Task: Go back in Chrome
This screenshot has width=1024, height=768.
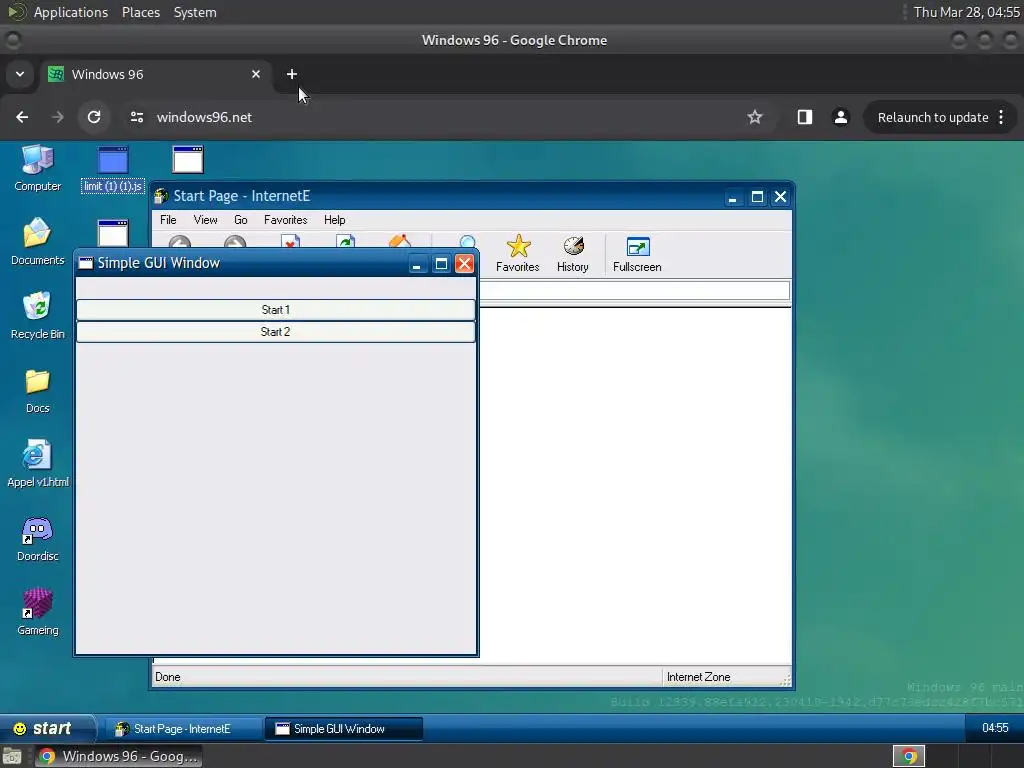Action: pyautogui.click(x=22, y=117)
